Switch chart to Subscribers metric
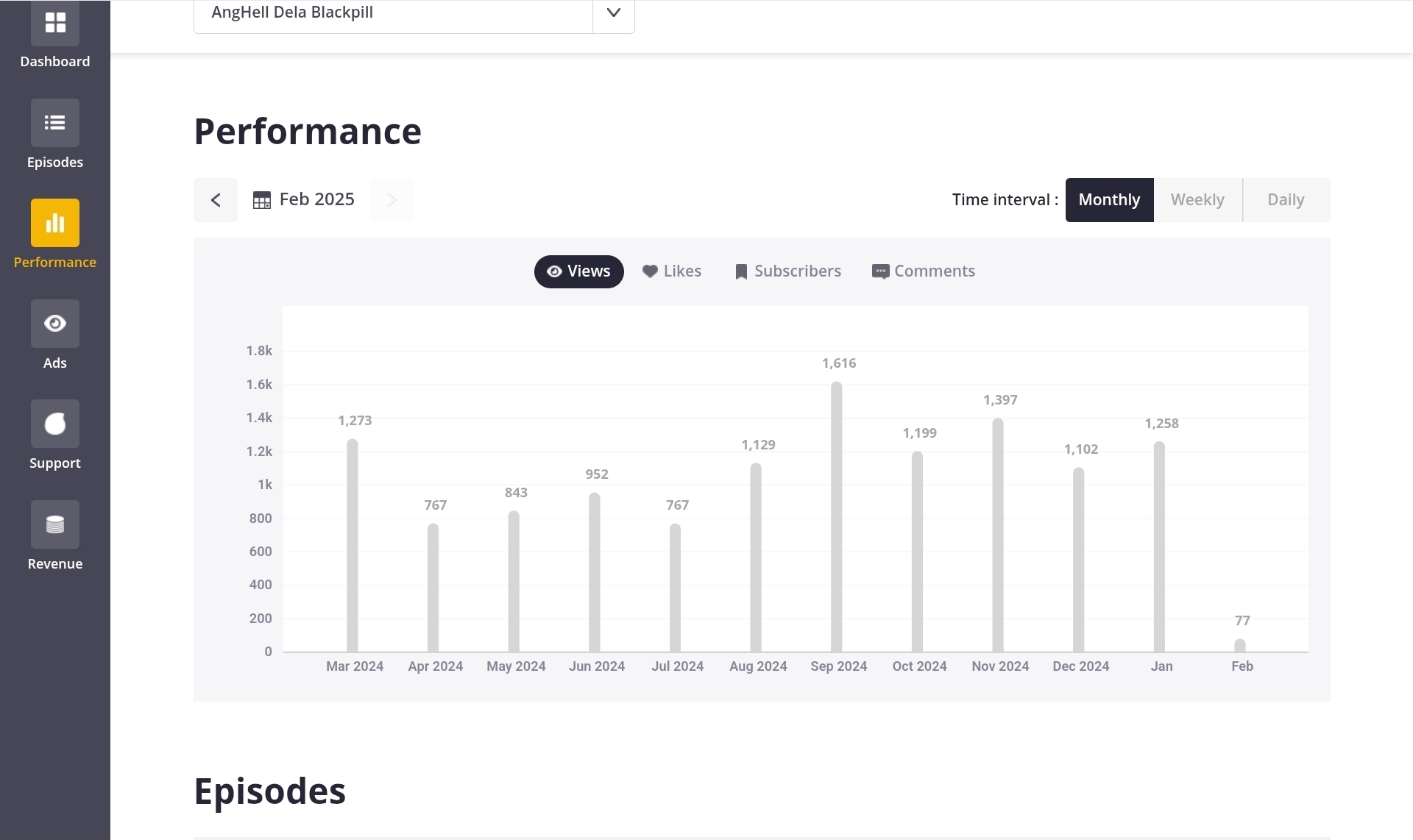 [787, 271]
